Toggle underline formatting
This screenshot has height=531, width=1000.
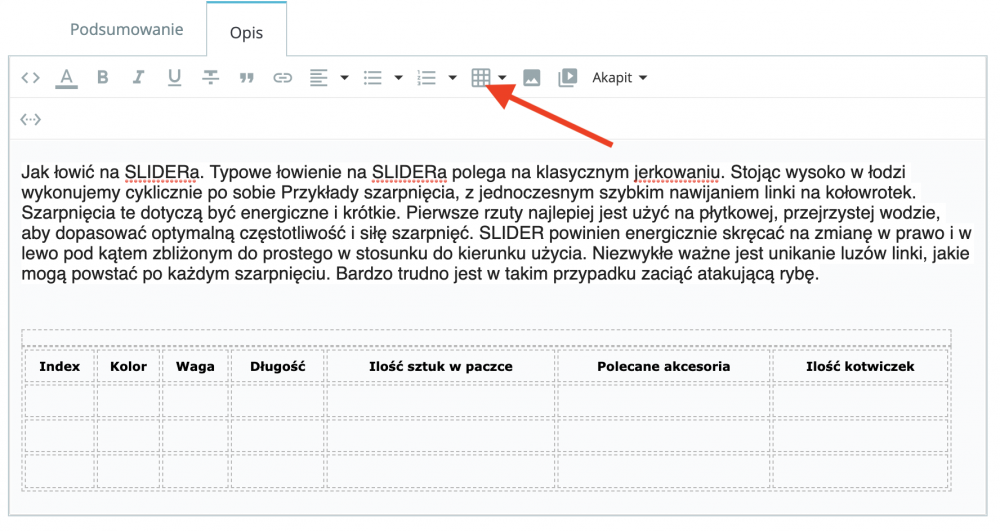[174, 78]
